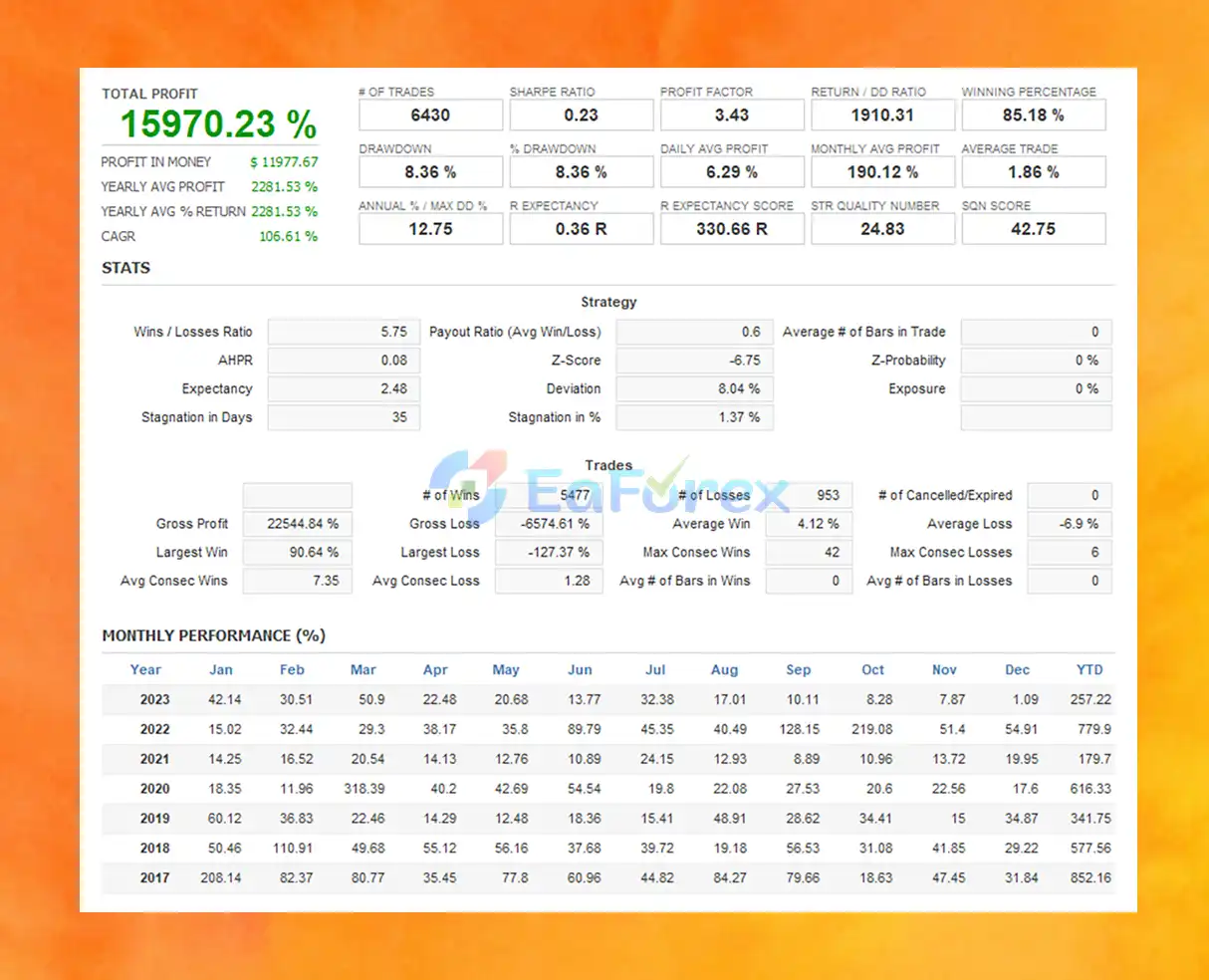Image resolution: width=1209 pixels, height=980 pixels.
Task: Click the Year column header
Action: [x=145, y=670]
